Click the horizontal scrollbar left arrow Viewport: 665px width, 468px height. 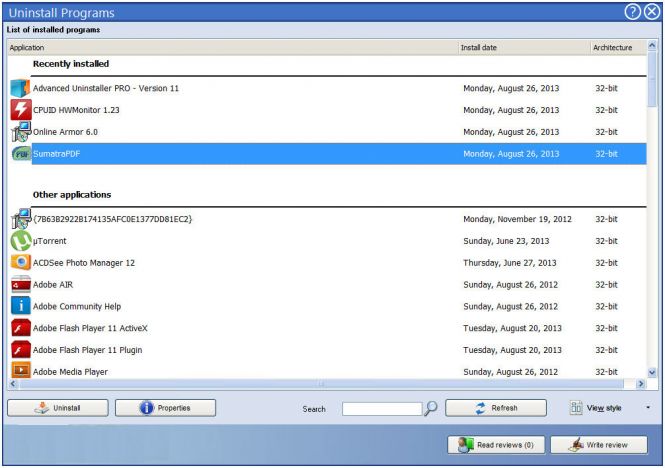[x=13, y=384]
